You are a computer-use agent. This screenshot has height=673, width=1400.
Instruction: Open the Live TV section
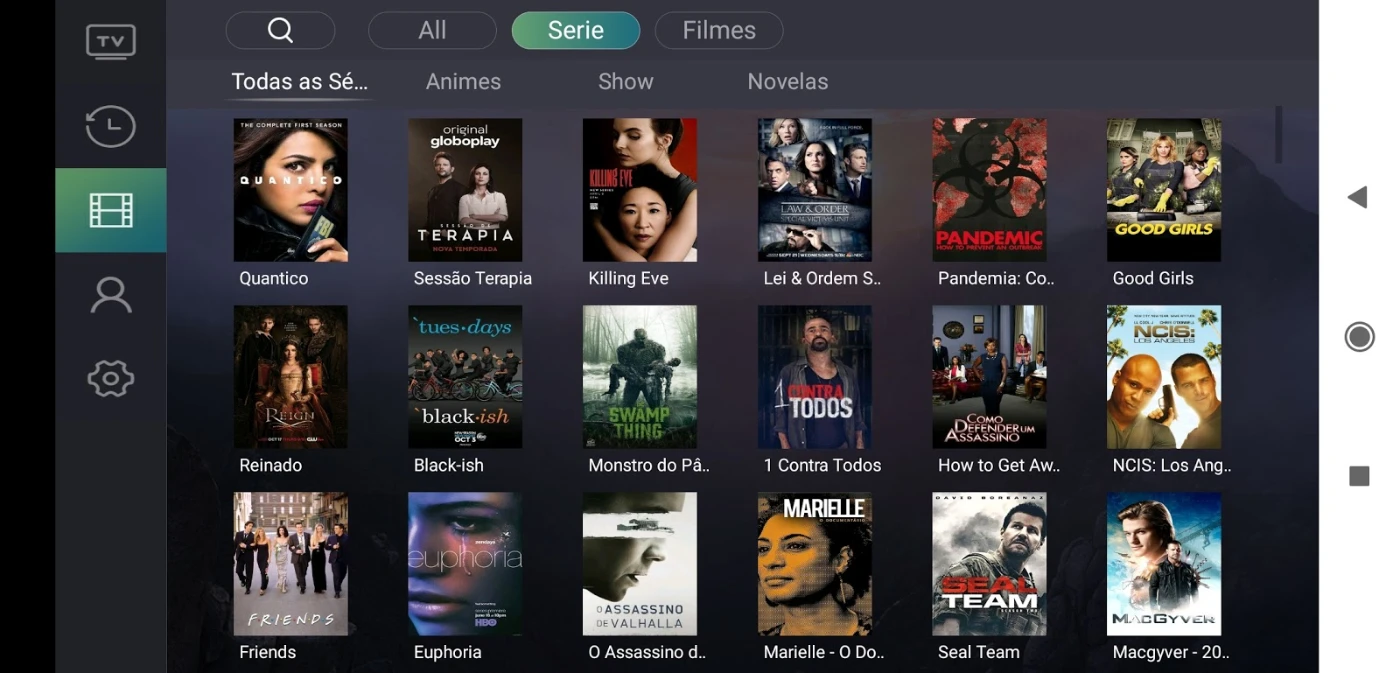pos(110,41)
